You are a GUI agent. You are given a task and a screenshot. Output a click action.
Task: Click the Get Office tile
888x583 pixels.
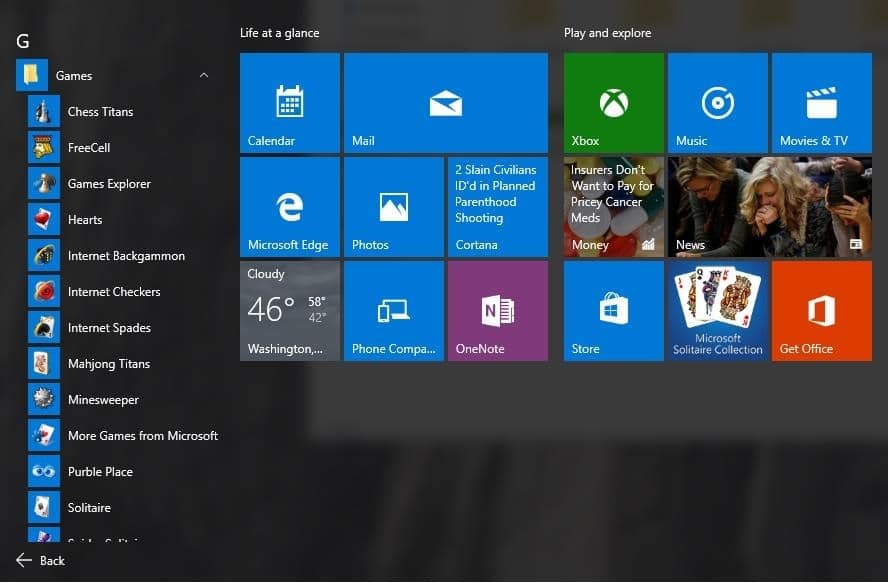[821, 311]
